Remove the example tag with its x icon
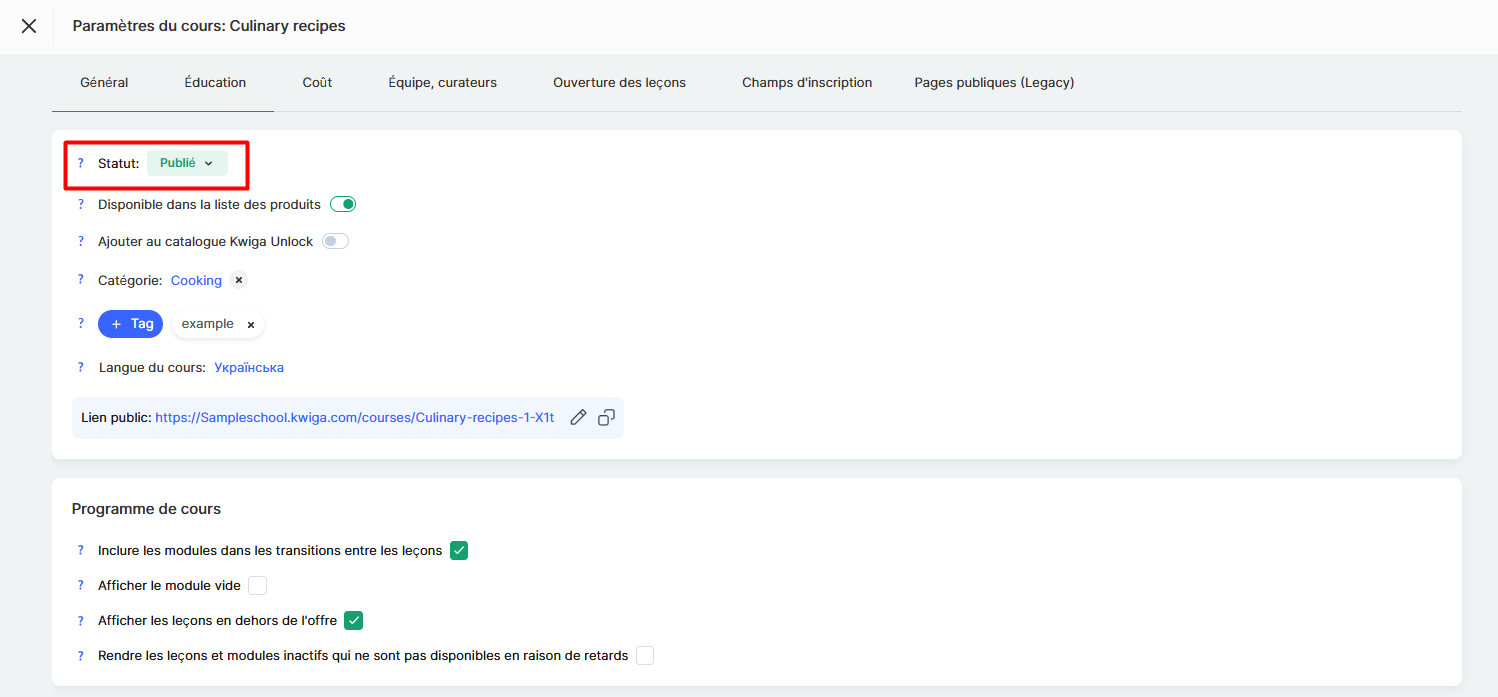The width and height of the screenshot is (1498, 697). 251,324
